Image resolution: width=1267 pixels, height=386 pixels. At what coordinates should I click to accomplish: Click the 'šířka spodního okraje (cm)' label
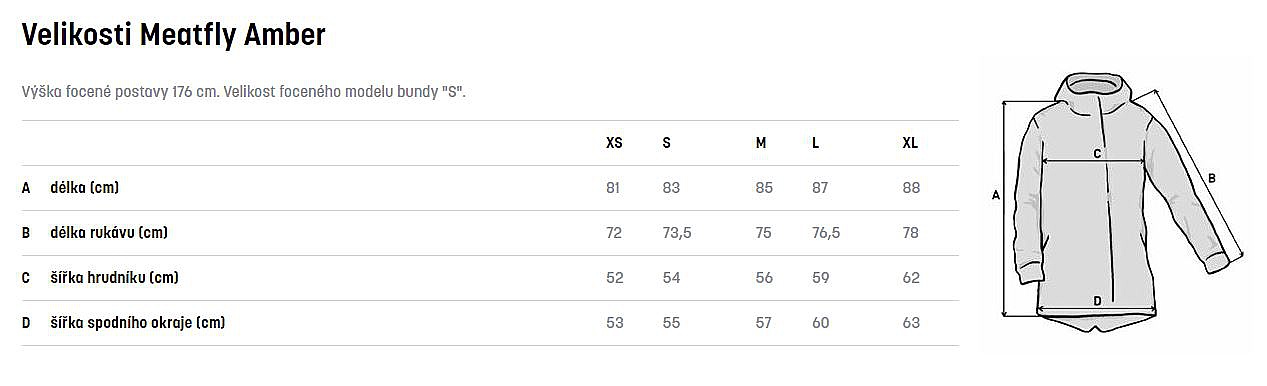click(138, 323)
